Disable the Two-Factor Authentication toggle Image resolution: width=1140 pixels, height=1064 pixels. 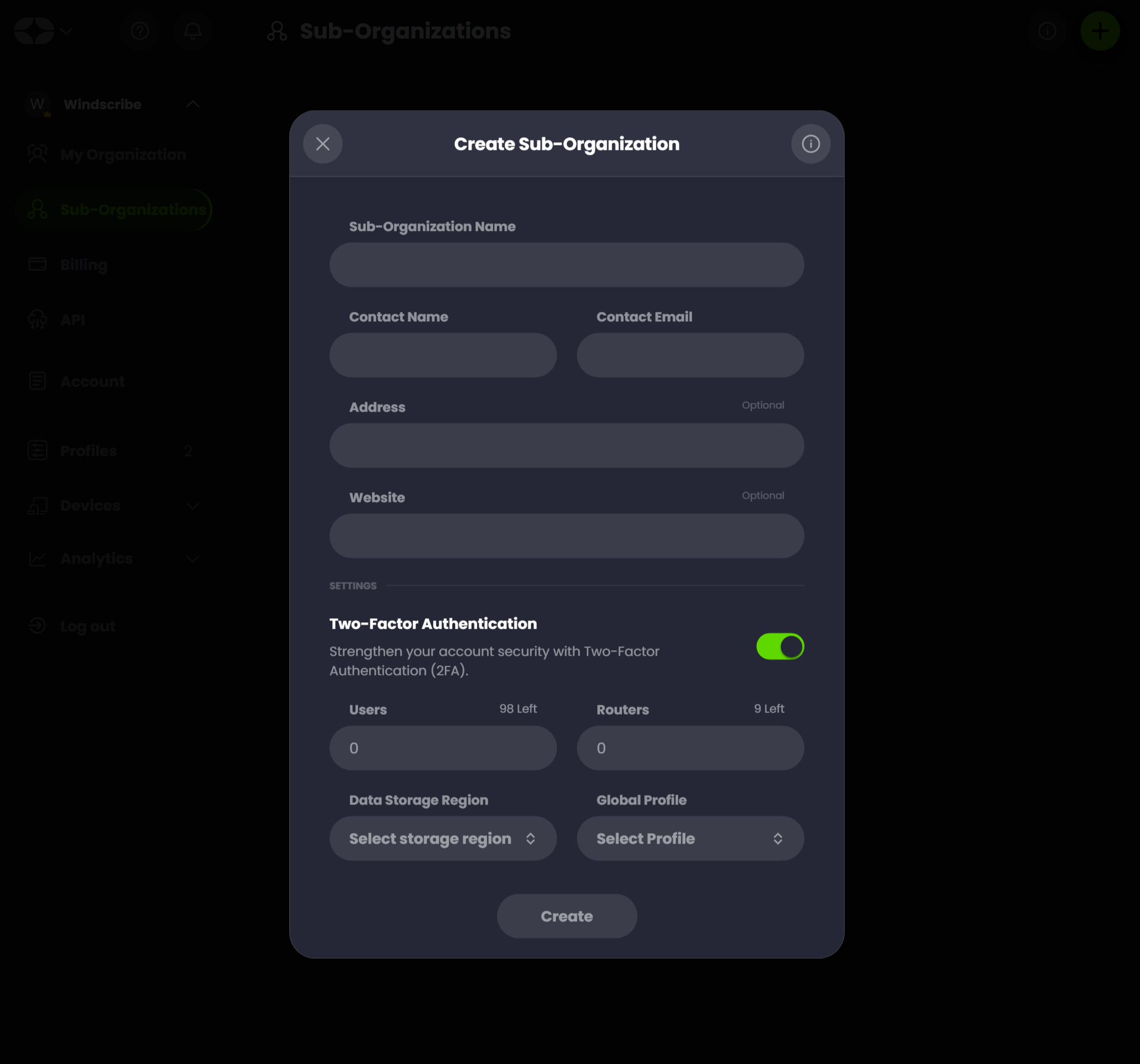pos(779,646)
